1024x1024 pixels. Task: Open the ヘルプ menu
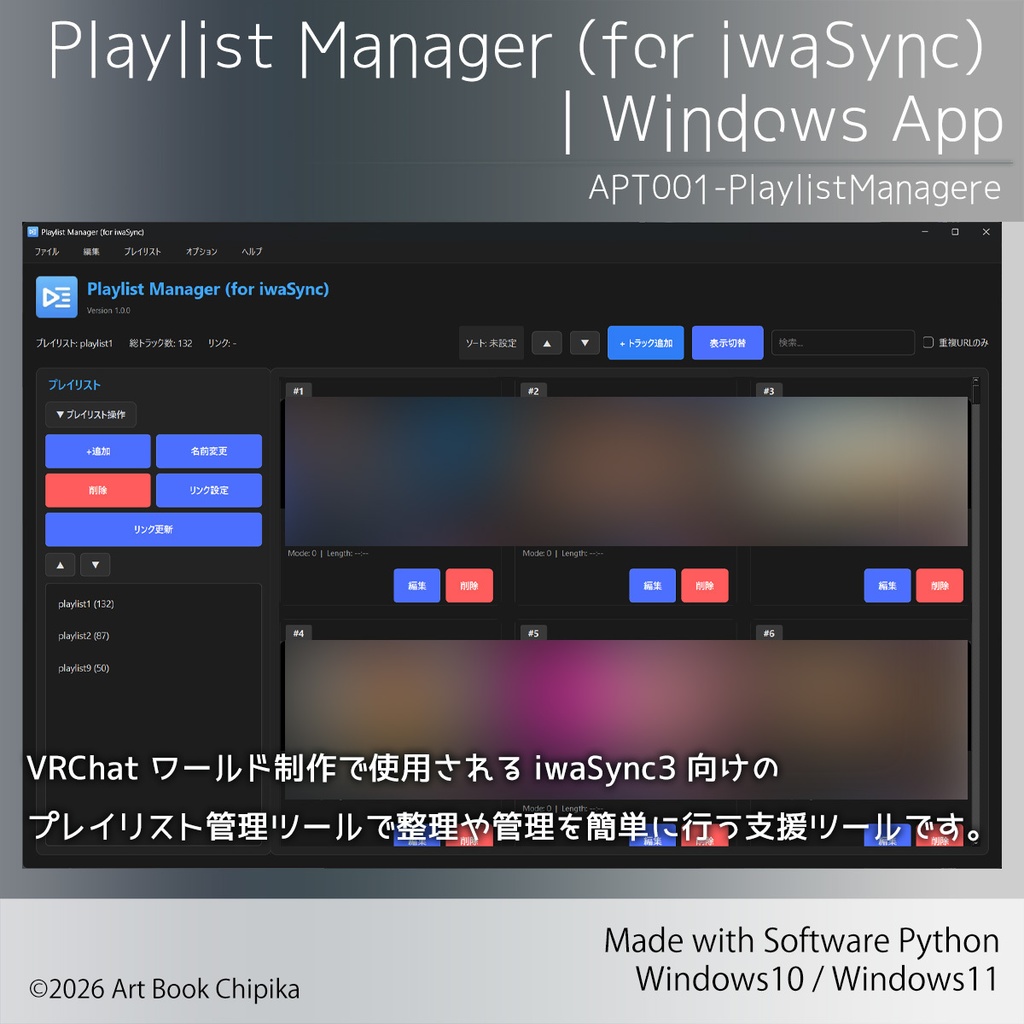pos(250,252)
